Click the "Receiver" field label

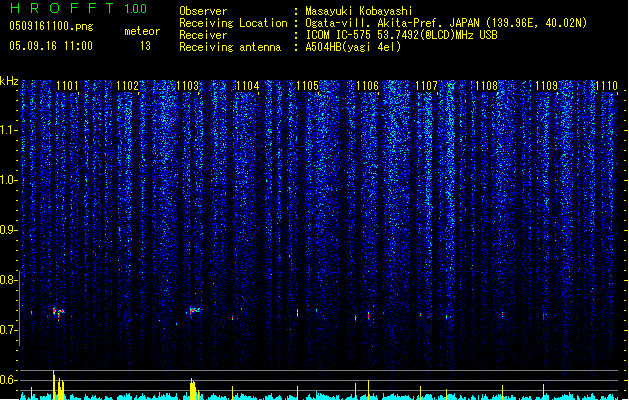point(203,35)
